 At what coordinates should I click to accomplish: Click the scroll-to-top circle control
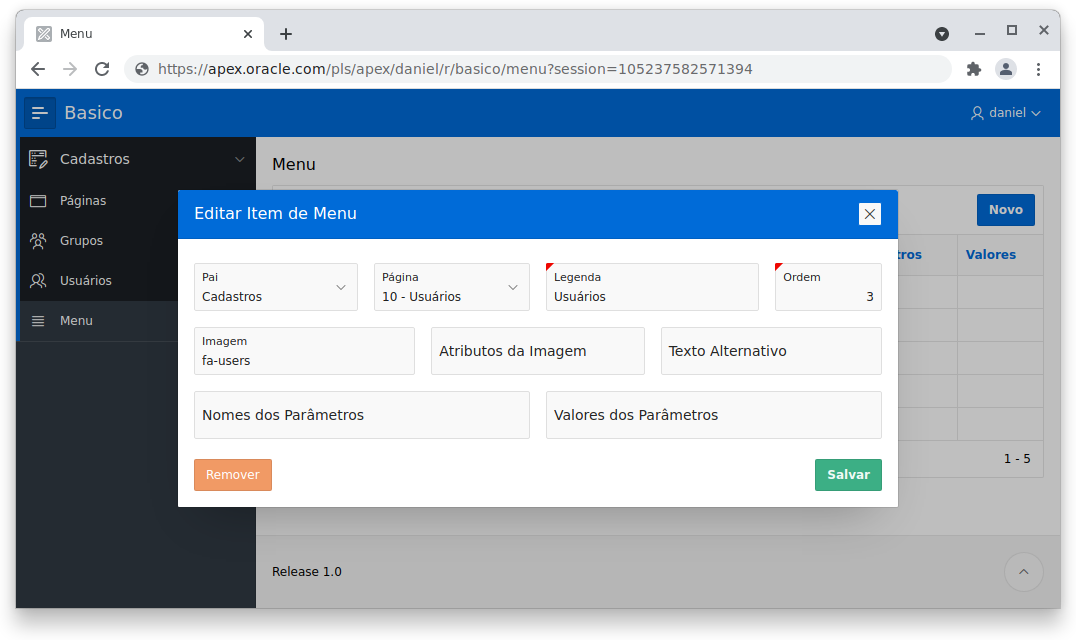click(1023, 571)
